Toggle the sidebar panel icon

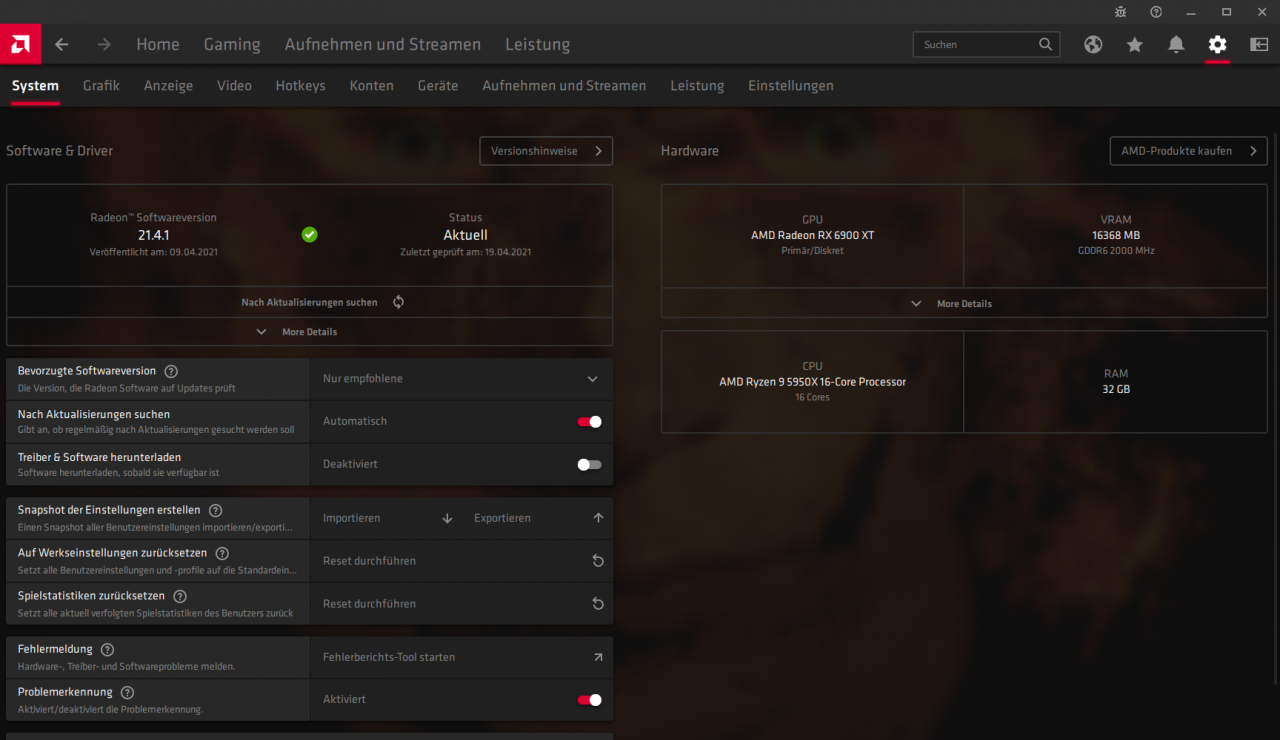1259,44
